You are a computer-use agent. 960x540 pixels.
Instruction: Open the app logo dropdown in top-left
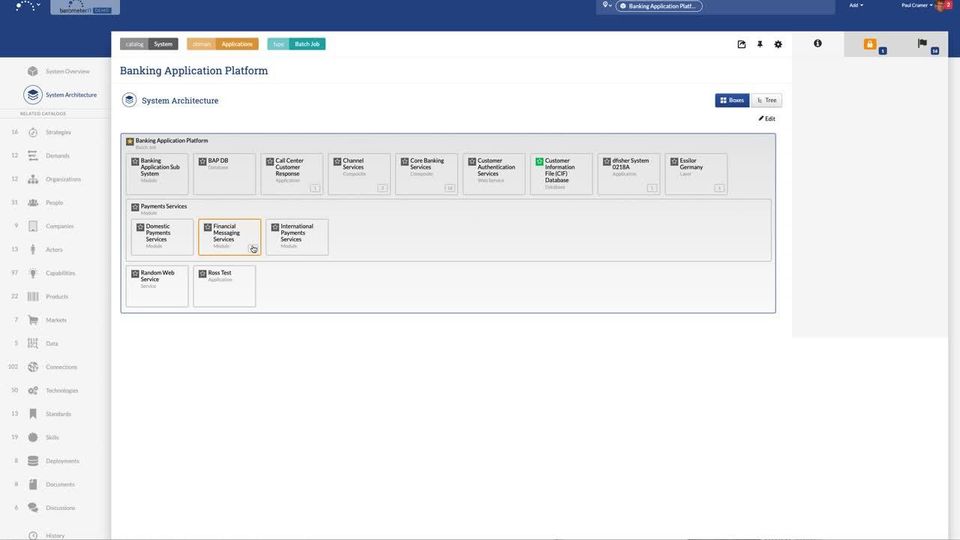28,6
